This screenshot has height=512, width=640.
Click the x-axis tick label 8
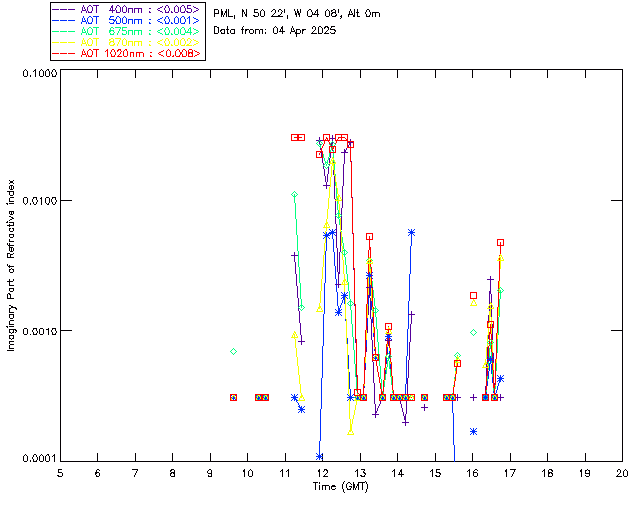173,473
